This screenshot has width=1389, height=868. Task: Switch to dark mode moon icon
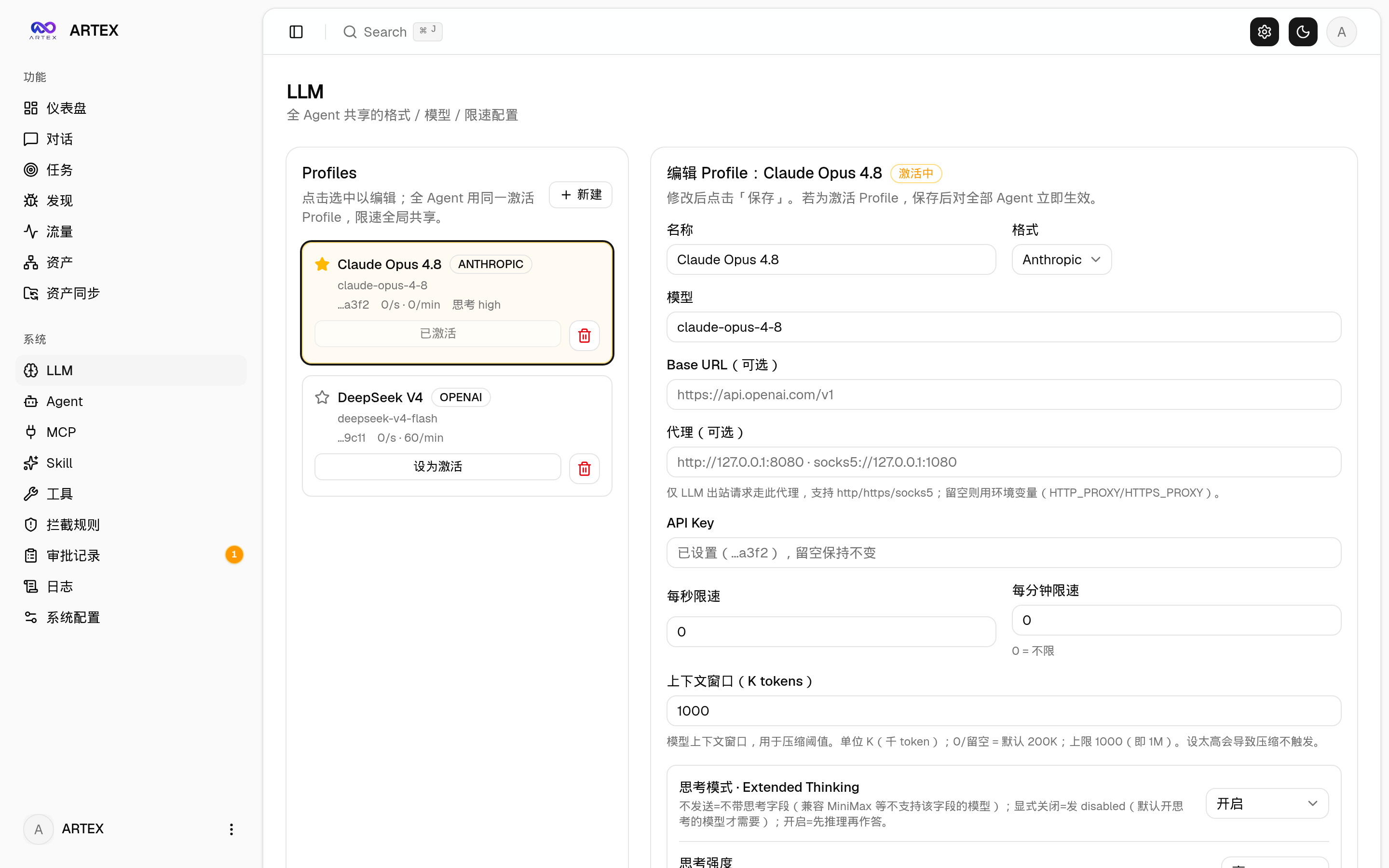click(x=1303, y=31)
